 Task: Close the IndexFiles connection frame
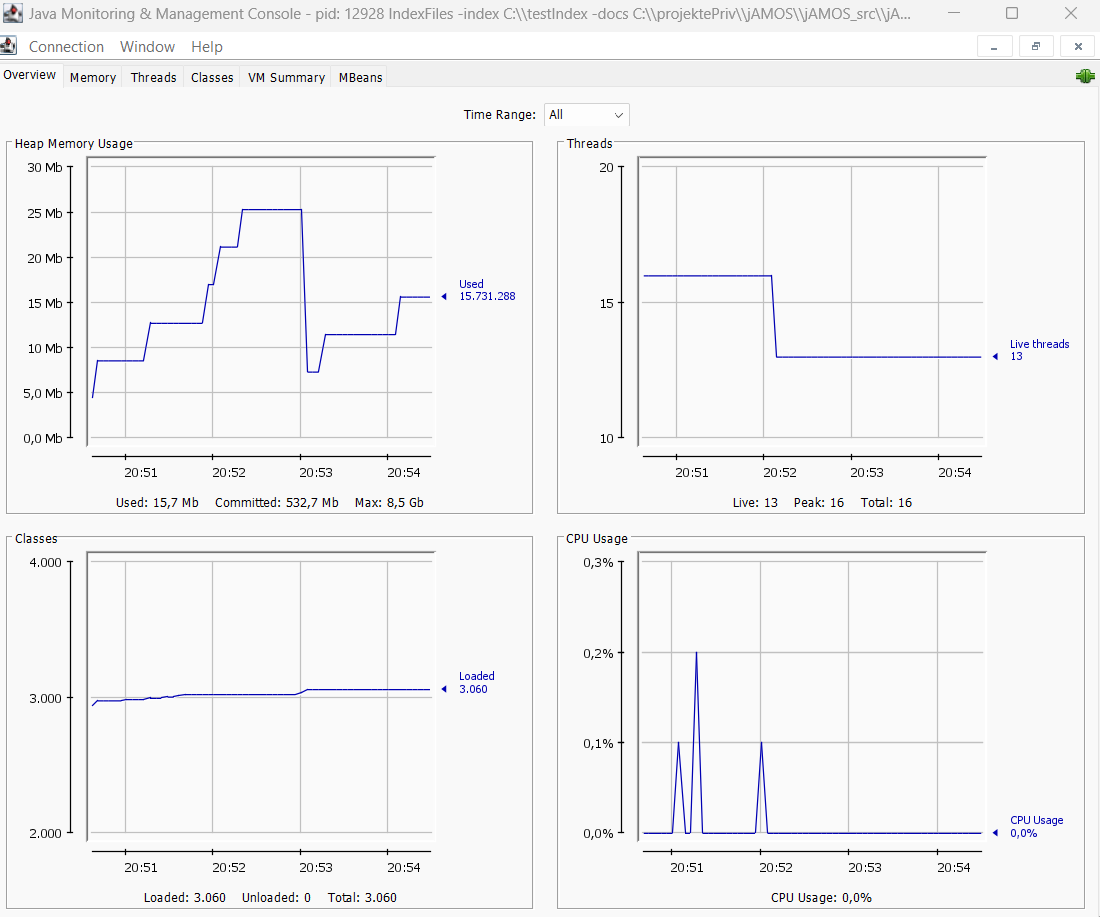pyautogui.click(x=1077, y=46)
